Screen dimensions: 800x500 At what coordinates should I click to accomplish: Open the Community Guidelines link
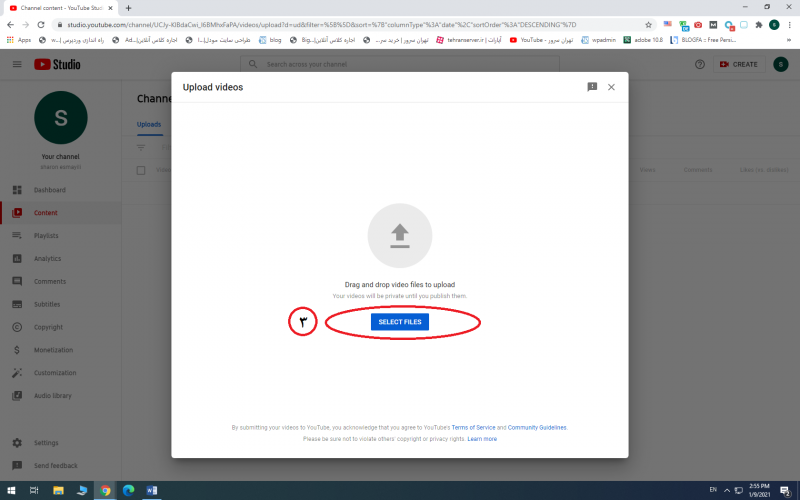tap(537, 427)
